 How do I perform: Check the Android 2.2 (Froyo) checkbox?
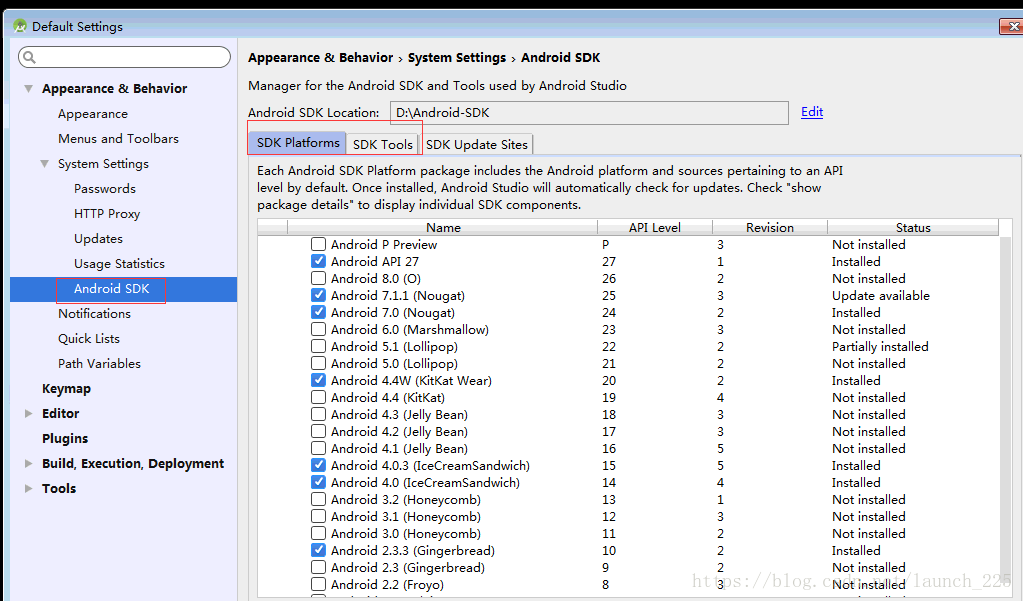318,583
